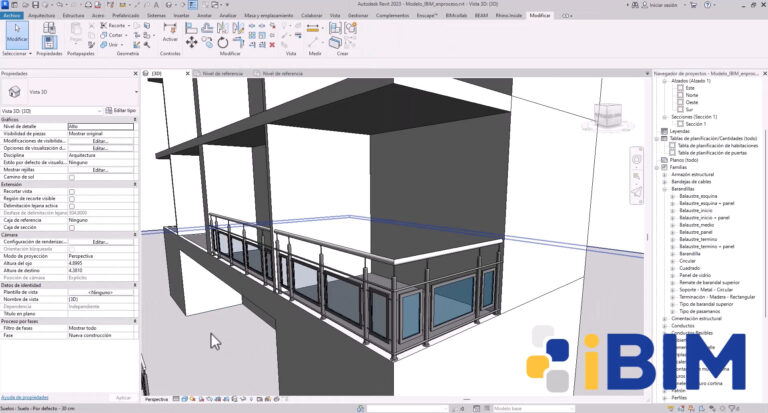The image size is (768, 413).
Task: Switch to the Gestionar ribbon tab
Action: 357,16
